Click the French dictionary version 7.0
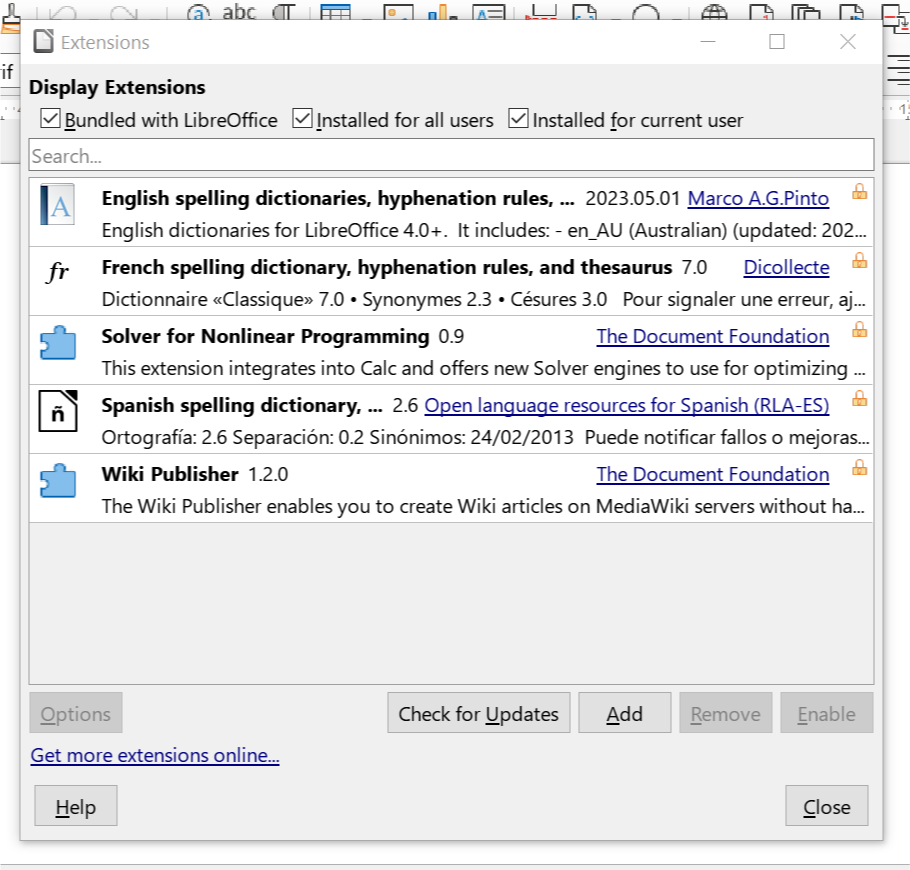This screenshot has height=870, width=910. pos(694,268)
